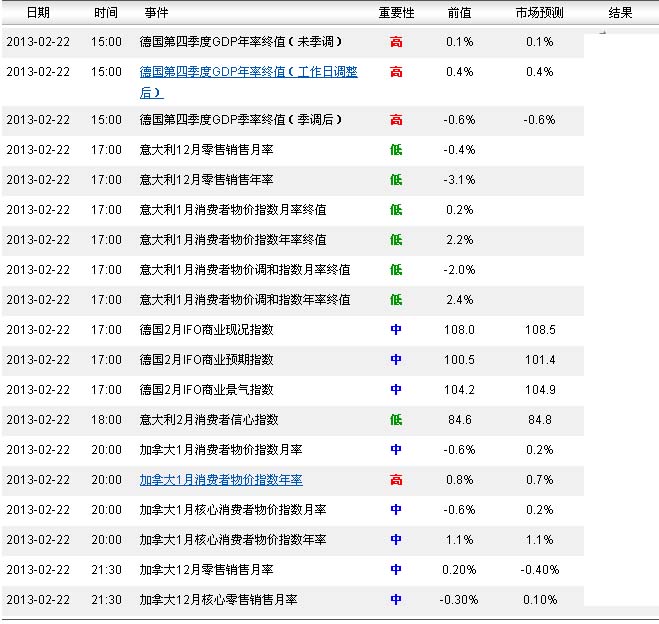Click the 结果 column header

click(620, 13)
